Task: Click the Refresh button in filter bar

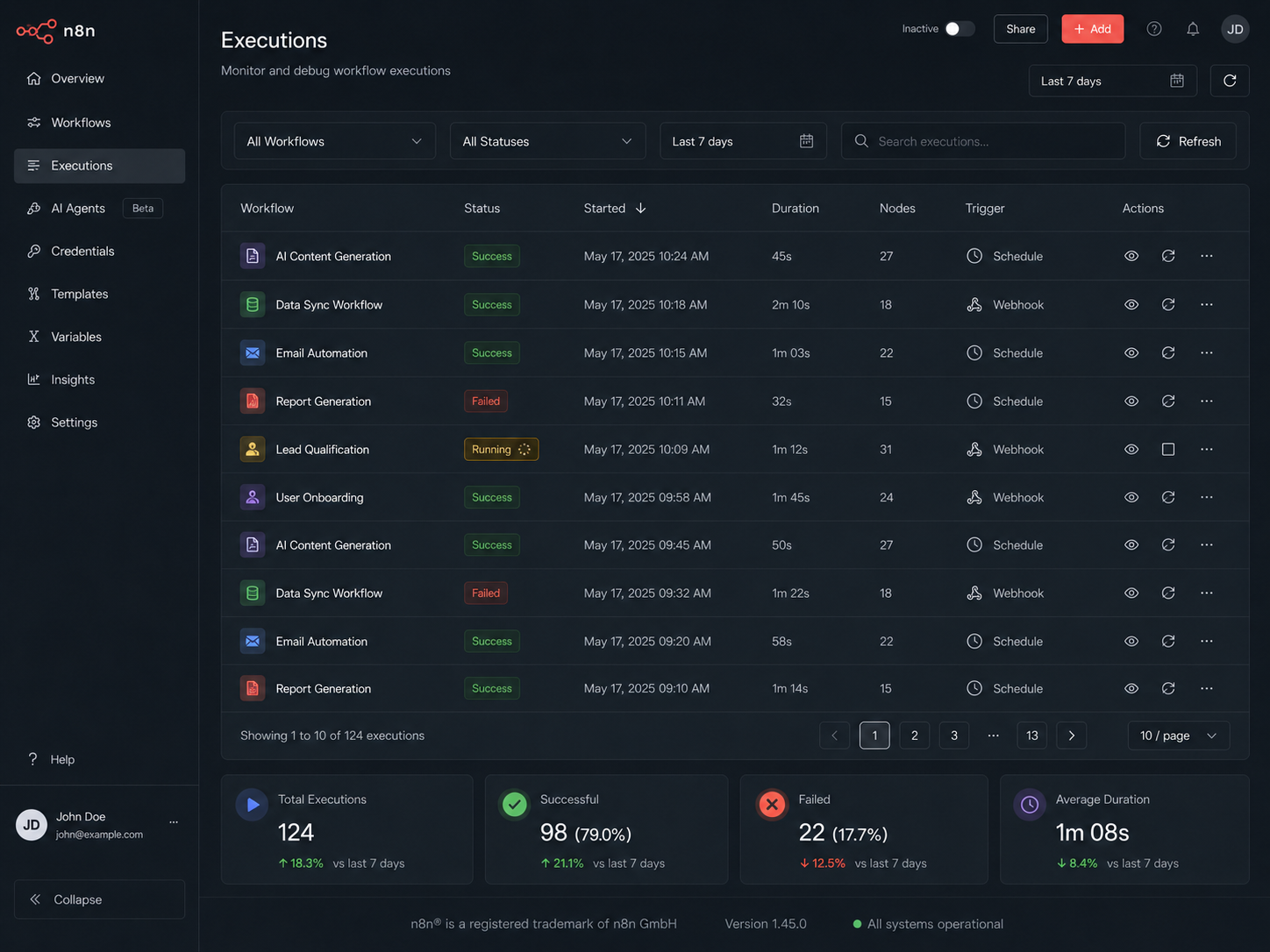Action: point(1188,141)
